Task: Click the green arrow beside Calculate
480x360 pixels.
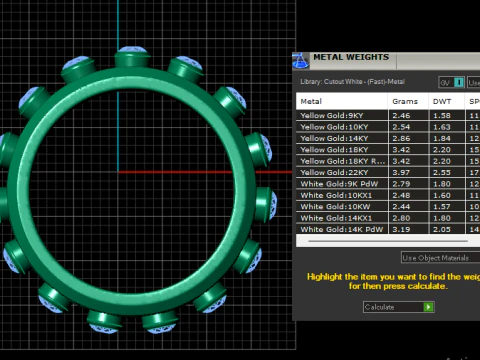Action: pyautogui.click(x=428, y=307)
